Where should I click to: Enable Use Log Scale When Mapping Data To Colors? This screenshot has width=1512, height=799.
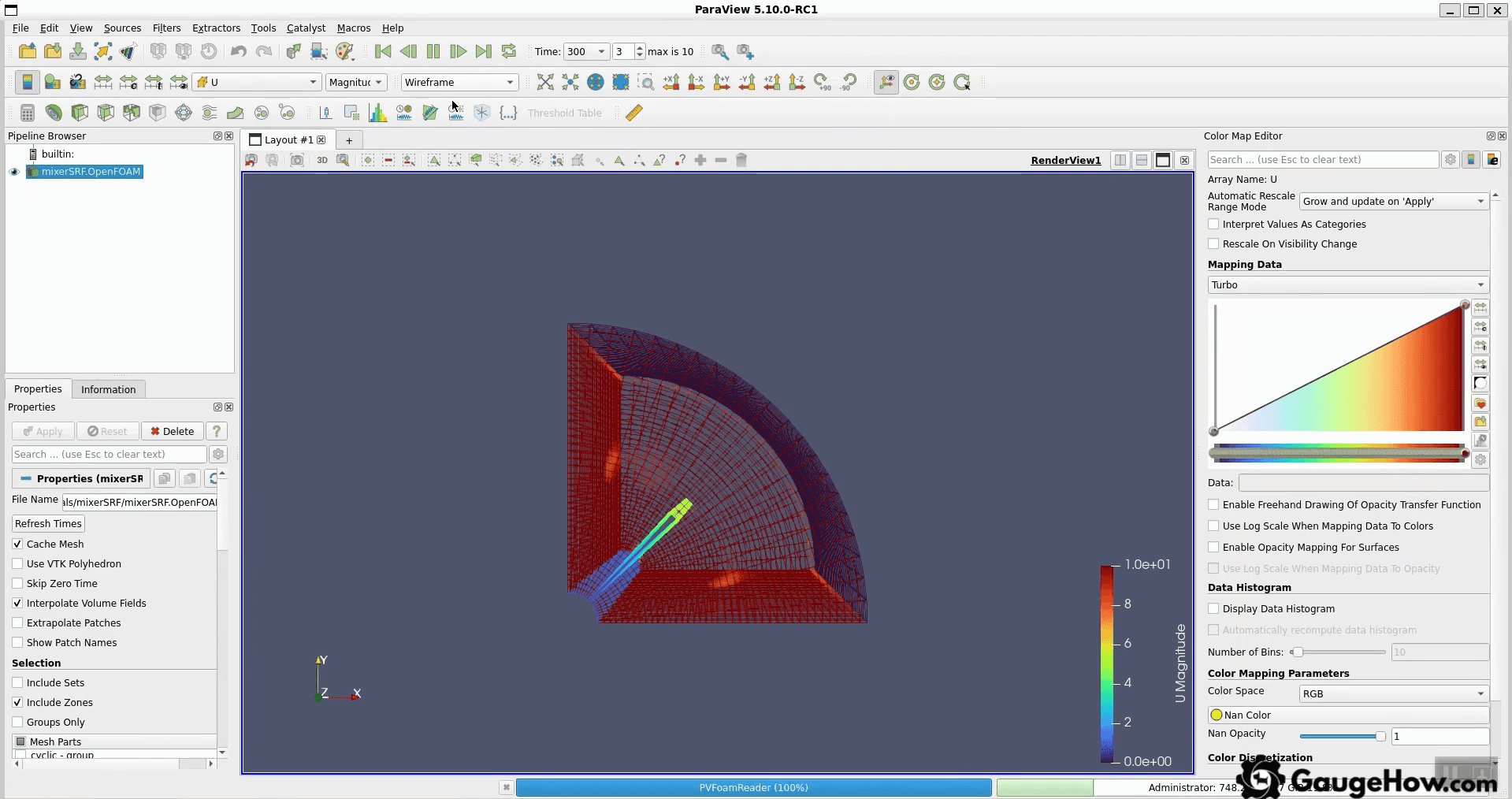click(1213, 526)
